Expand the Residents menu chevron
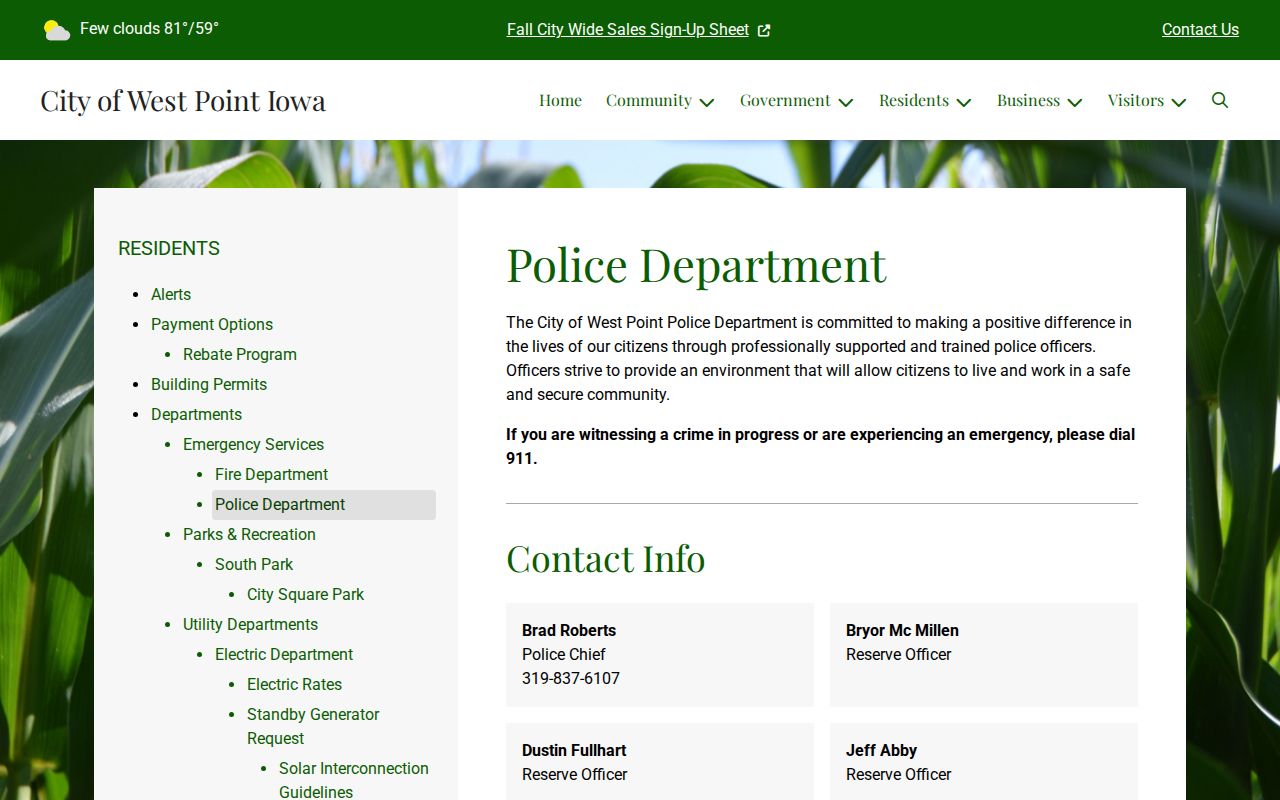The width and height of the screenshot is (1280, 800). 964,102
